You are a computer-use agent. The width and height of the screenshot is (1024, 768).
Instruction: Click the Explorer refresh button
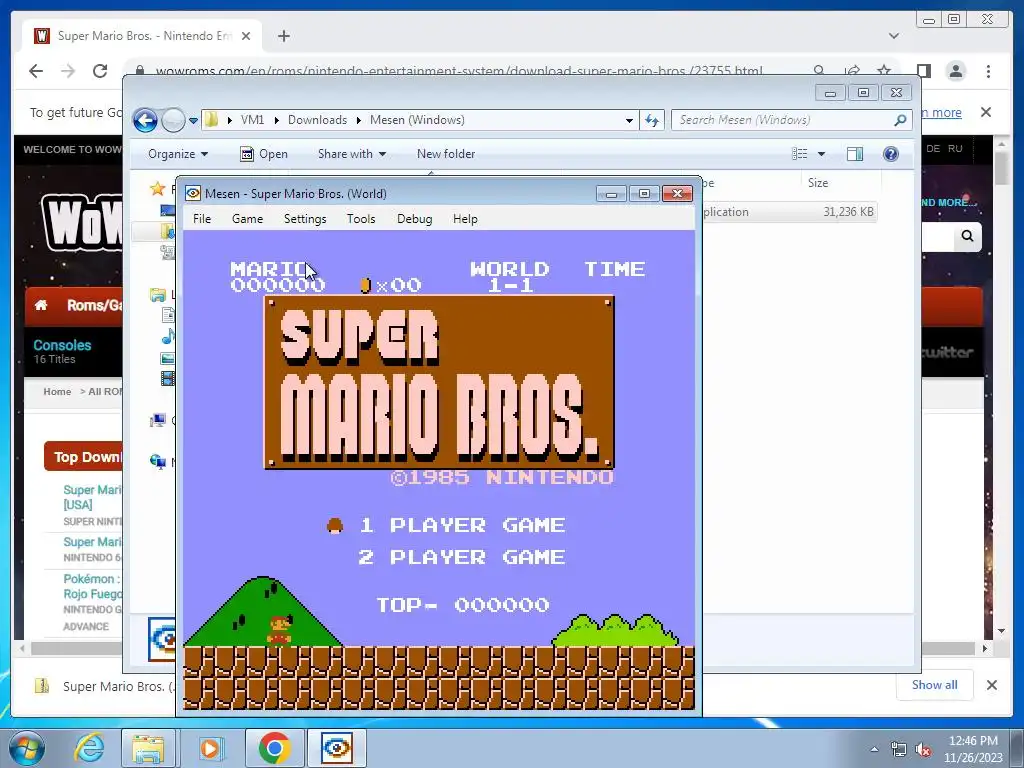652,120
